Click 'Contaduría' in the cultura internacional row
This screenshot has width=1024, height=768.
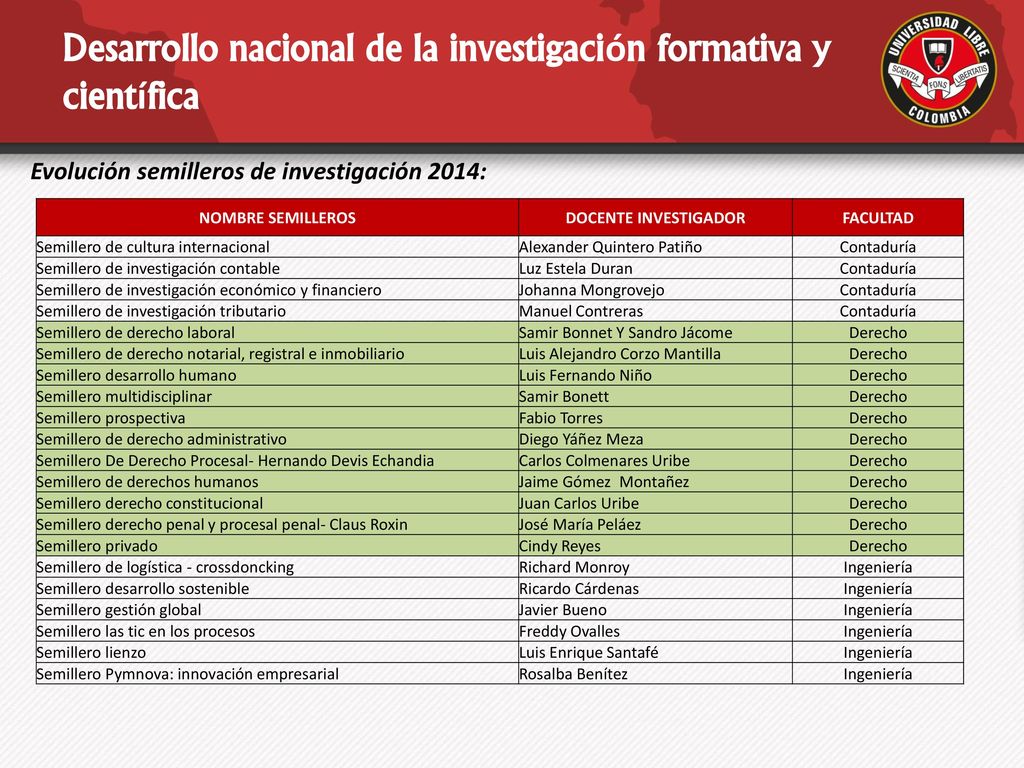coord(878,247)
